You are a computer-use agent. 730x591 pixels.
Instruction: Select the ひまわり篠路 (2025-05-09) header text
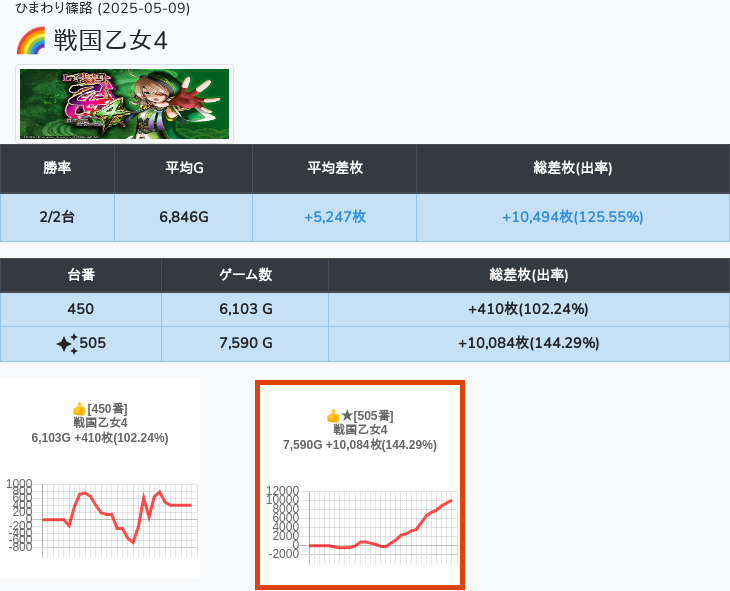(103, 9)
